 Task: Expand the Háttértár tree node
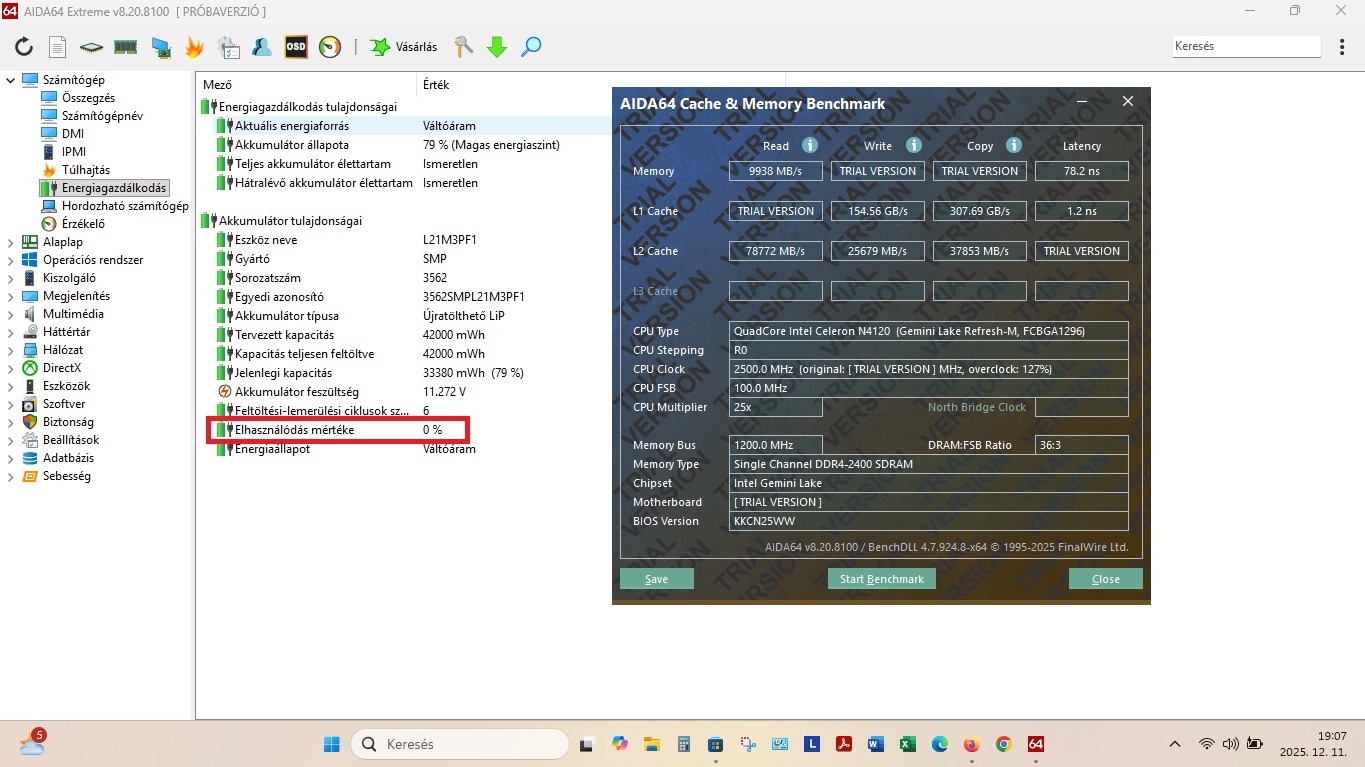11,332
